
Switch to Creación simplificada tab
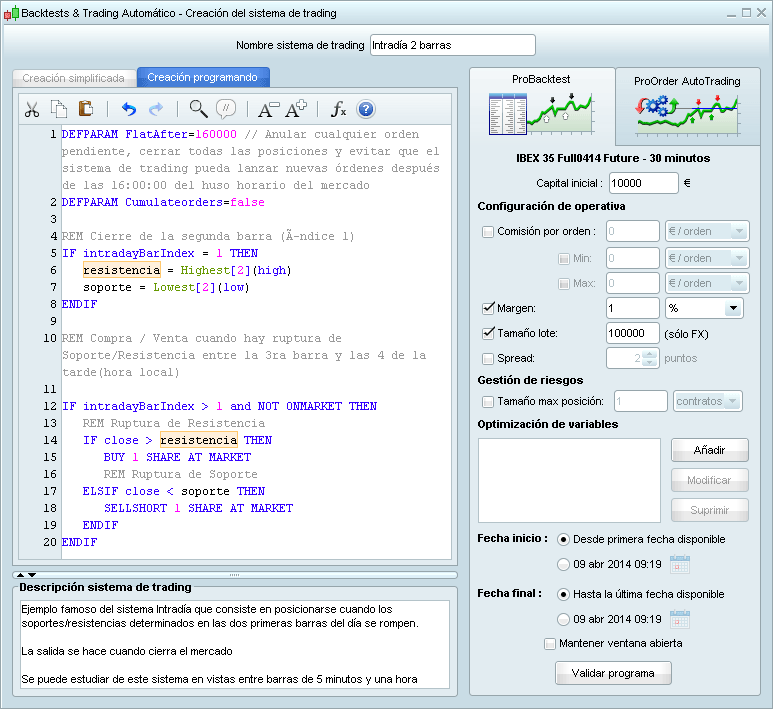(73, 77)
